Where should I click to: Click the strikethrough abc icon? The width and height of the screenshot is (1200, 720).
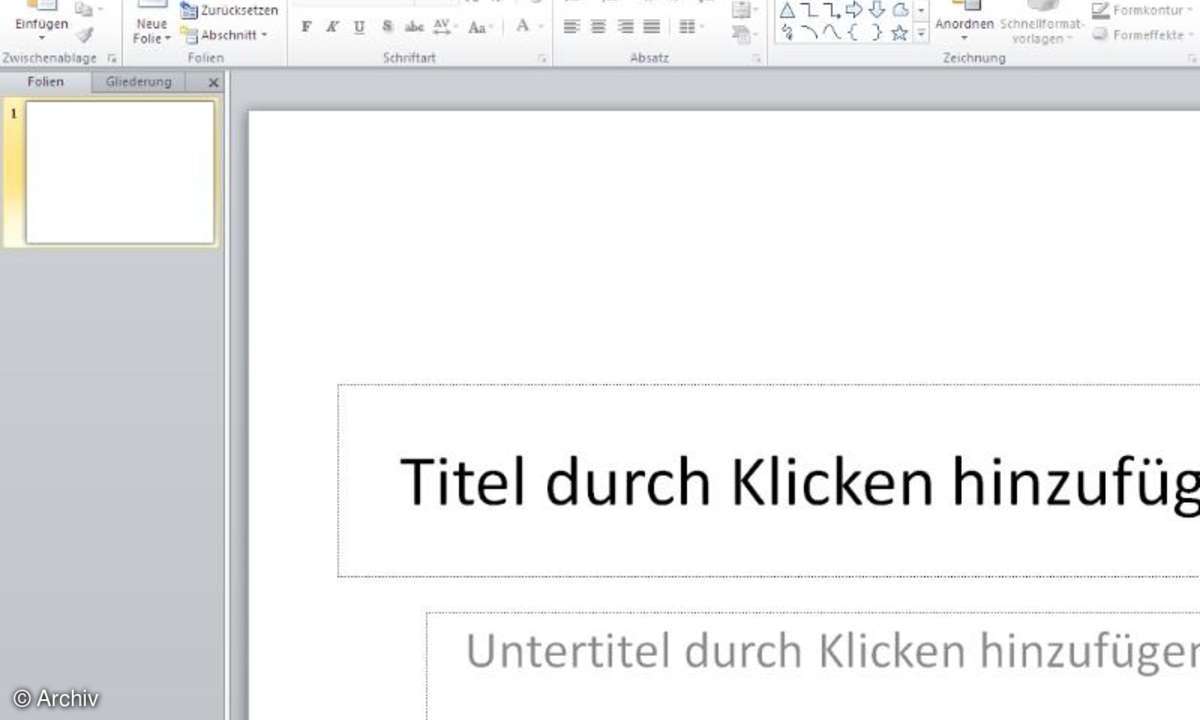click(x=414, y=27)
